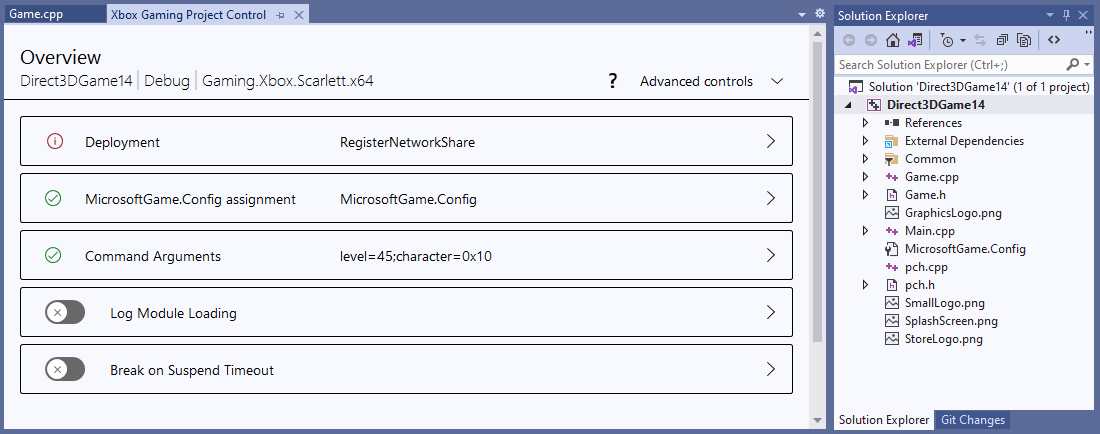Expand the References node

(x=866, y=123)
